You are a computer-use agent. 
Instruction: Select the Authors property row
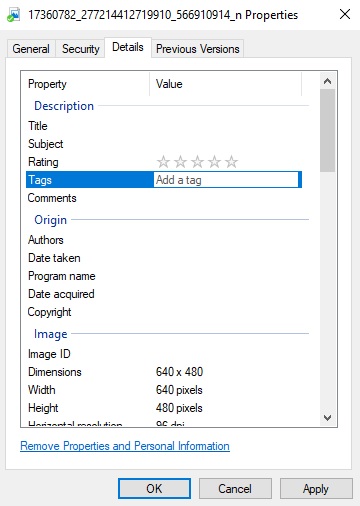(x=164, y=240)
